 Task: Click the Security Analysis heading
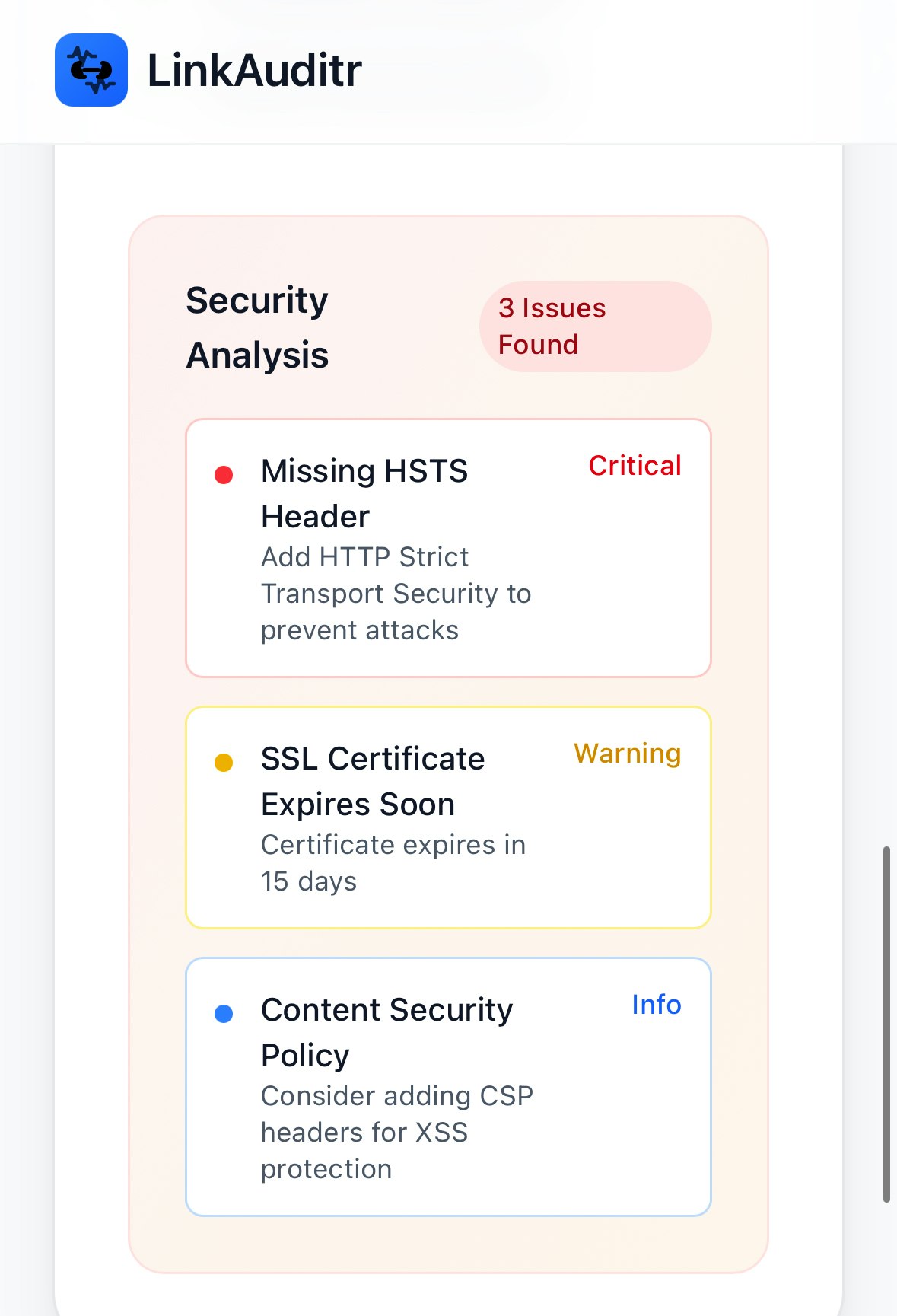tap(257, 327)
